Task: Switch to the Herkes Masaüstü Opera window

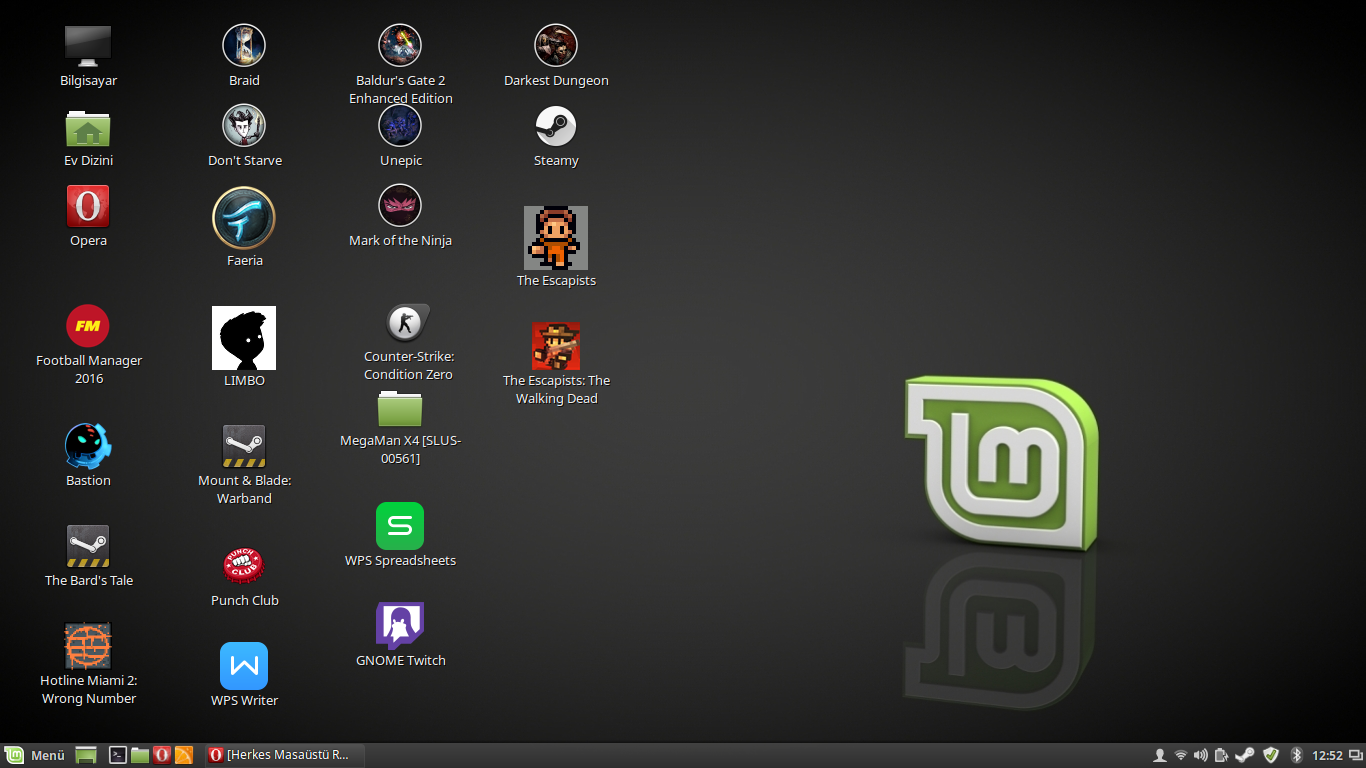Action: click(285, 755)
